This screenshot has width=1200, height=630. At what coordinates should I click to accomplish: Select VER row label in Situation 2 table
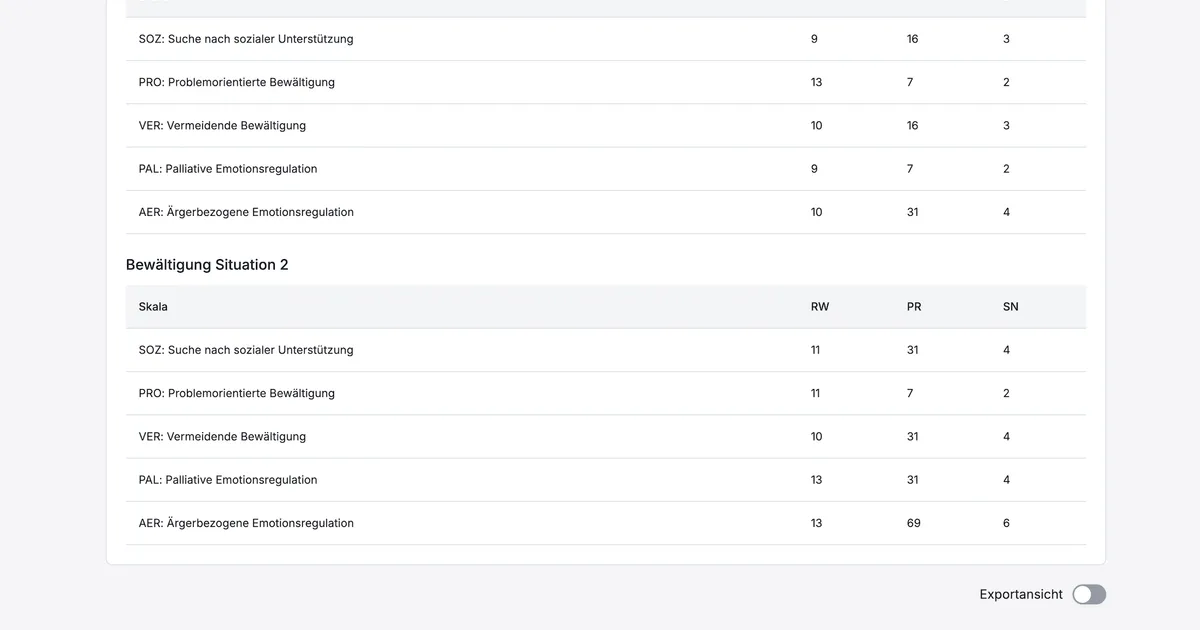(222, 437)
